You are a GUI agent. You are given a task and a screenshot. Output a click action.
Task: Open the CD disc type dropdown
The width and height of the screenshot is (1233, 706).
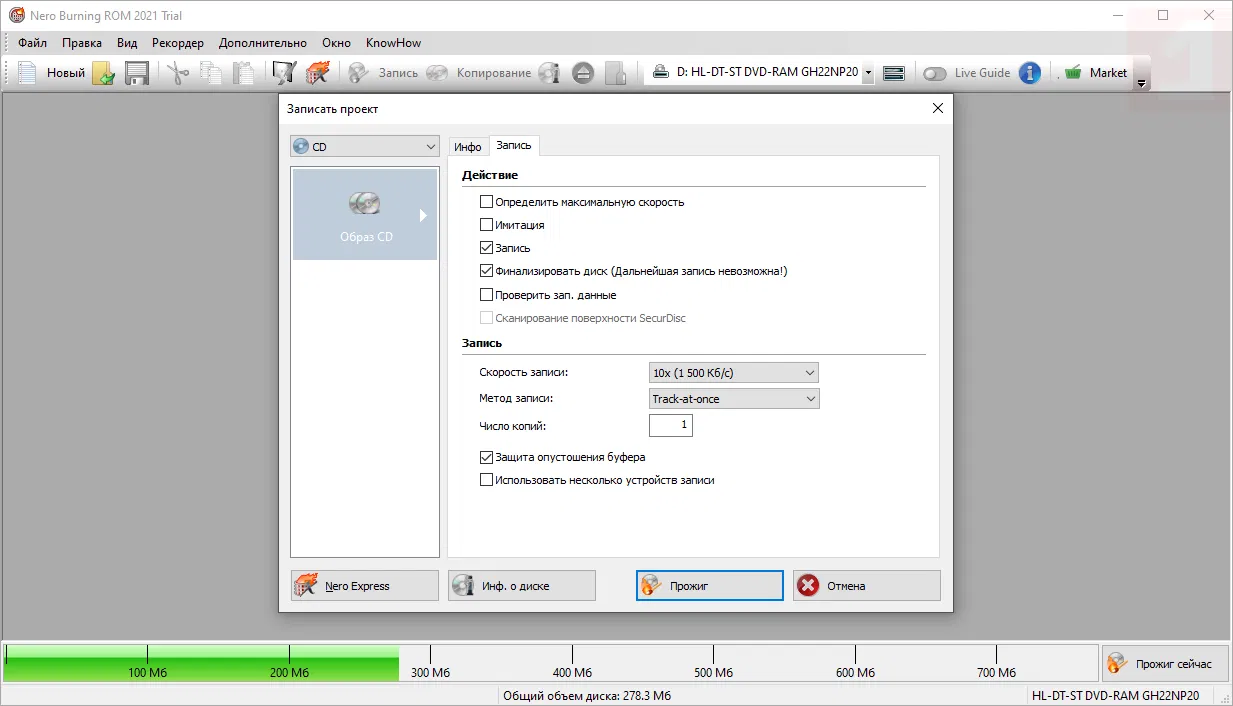365,146
